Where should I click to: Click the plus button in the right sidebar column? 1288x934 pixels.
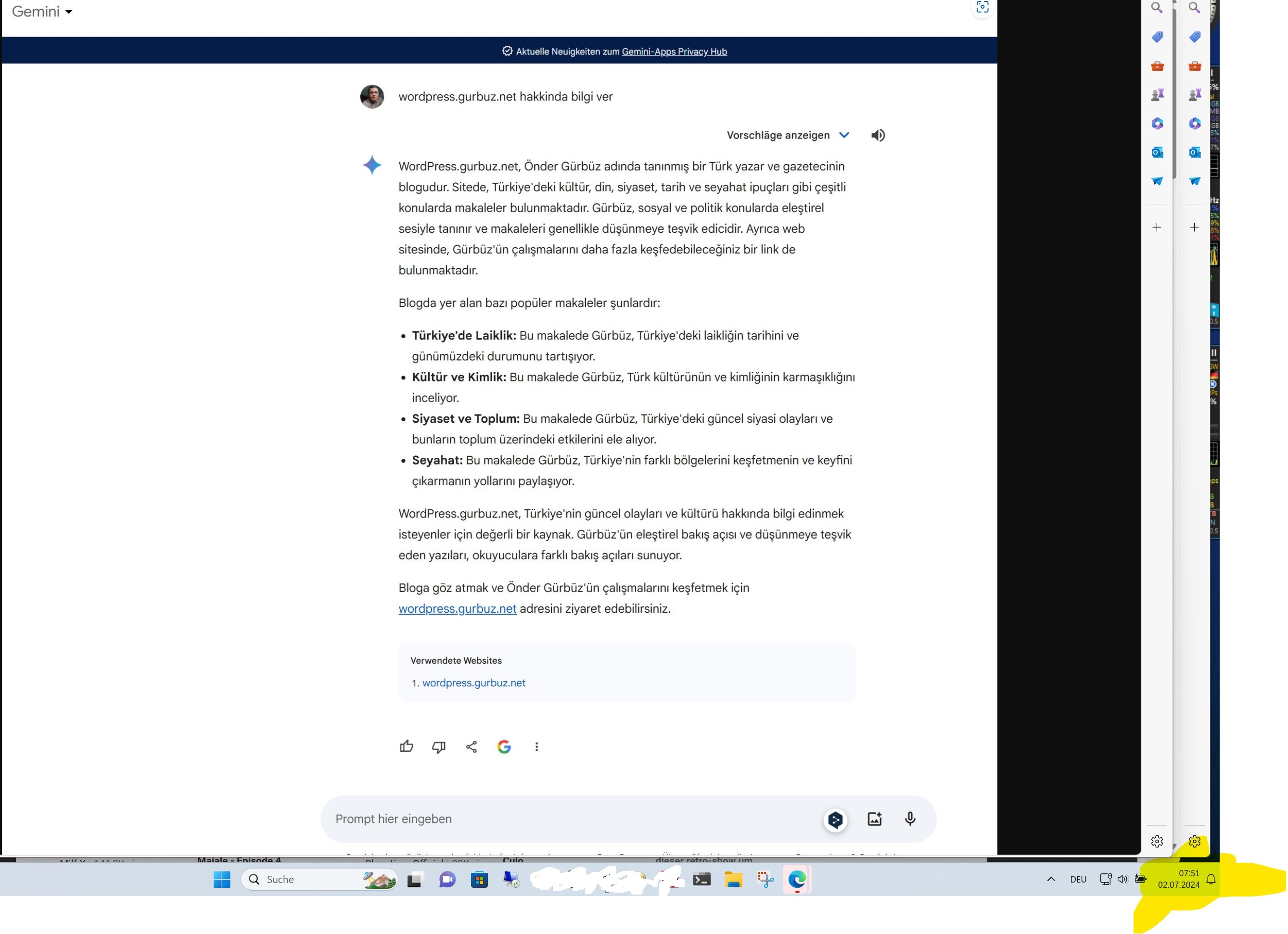(1194, 227)
